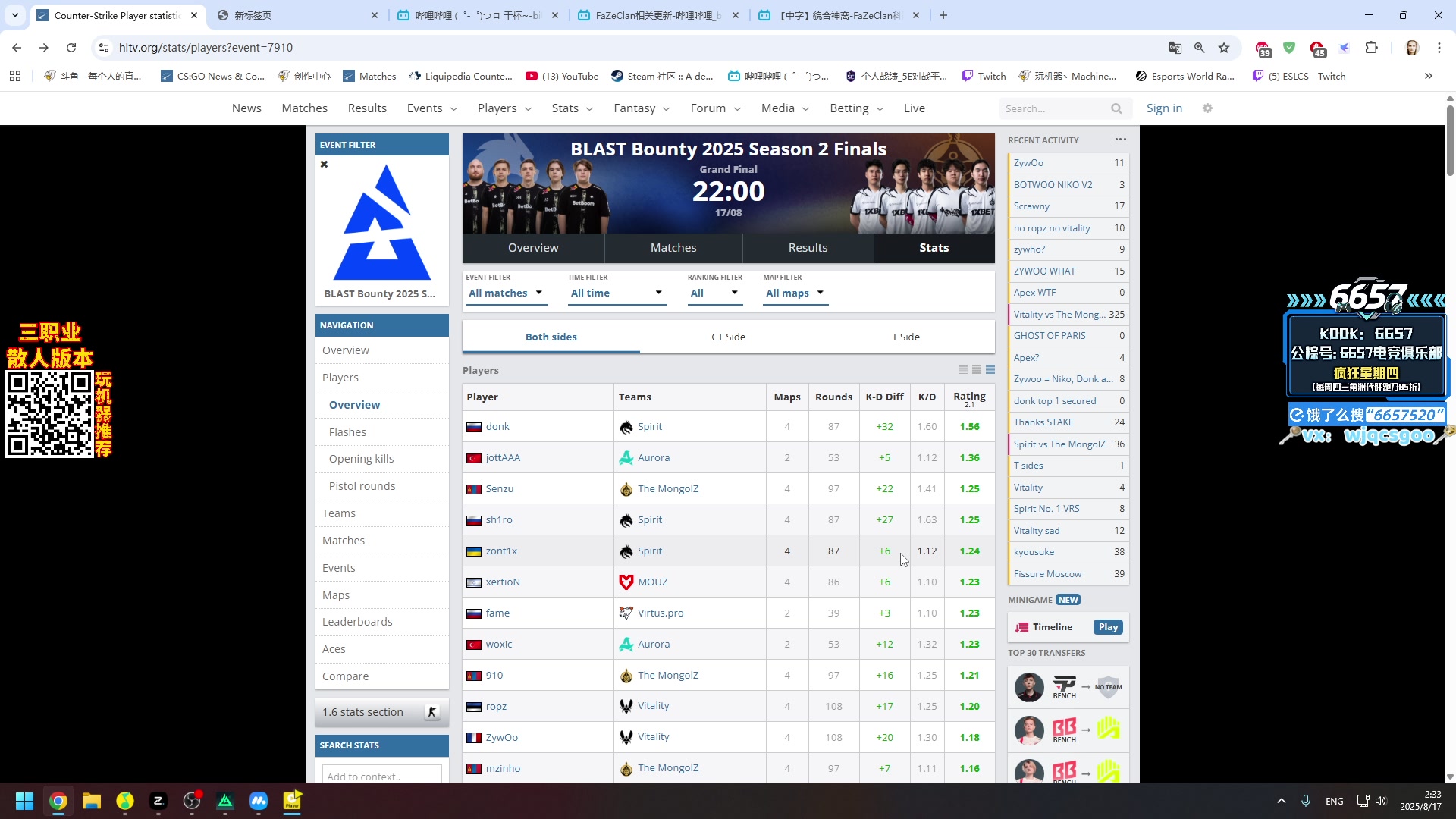The height and width of the screenshot is (819, 1456).
Task: Switch to the T Side tab
Action: coord(905,337)
